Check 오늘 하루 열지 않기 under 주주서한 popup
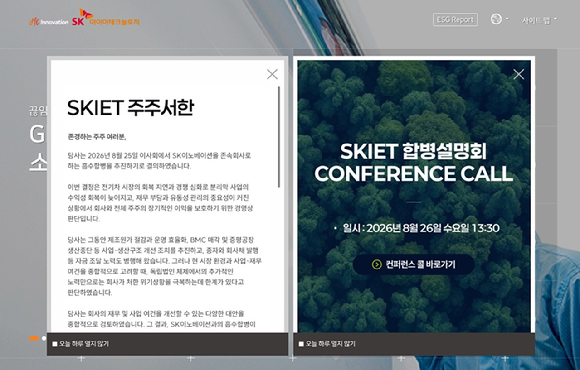 click(55, 344)
